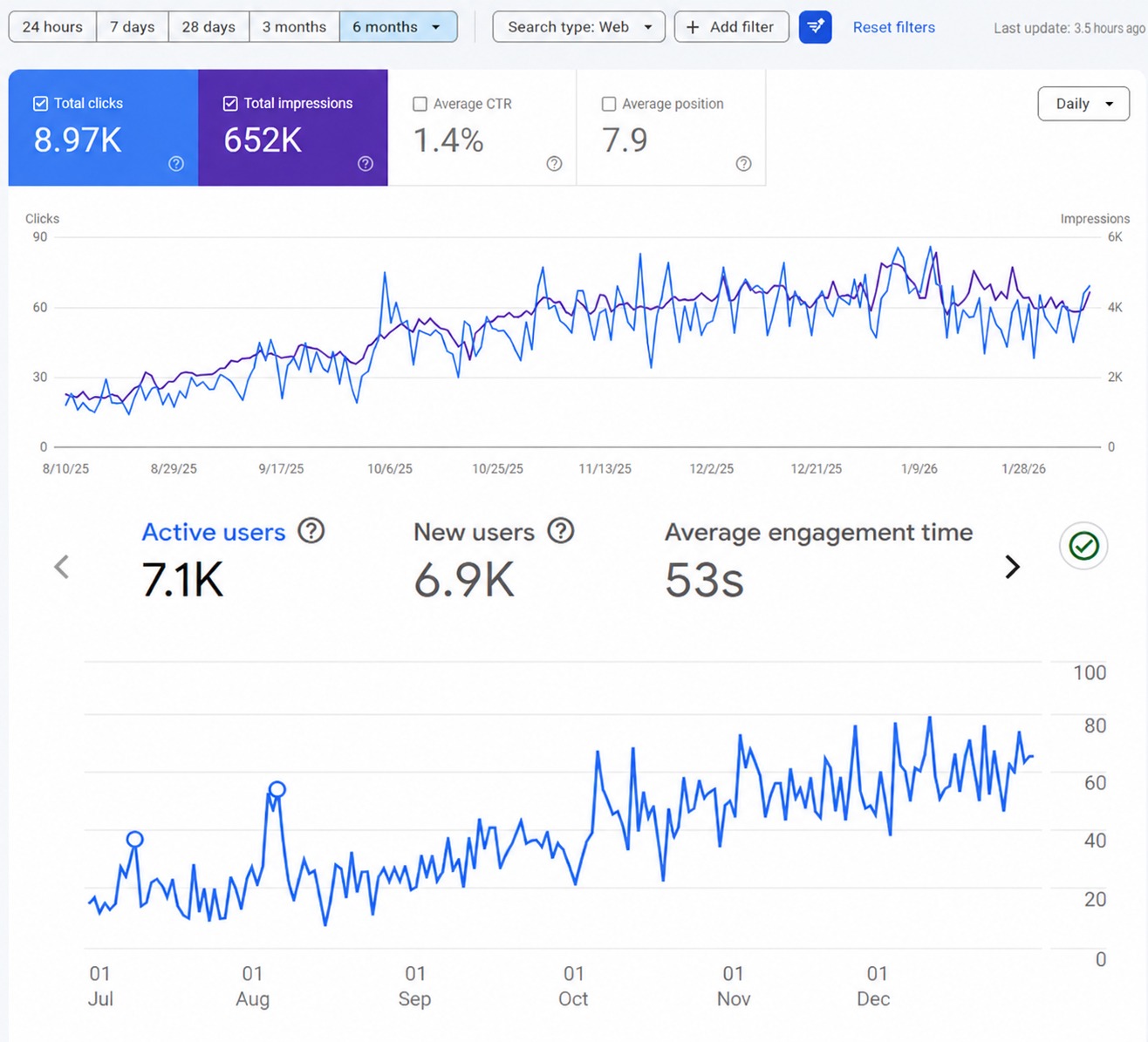
Task: Click the Clicks axis title
Action: tap(42, 219)
